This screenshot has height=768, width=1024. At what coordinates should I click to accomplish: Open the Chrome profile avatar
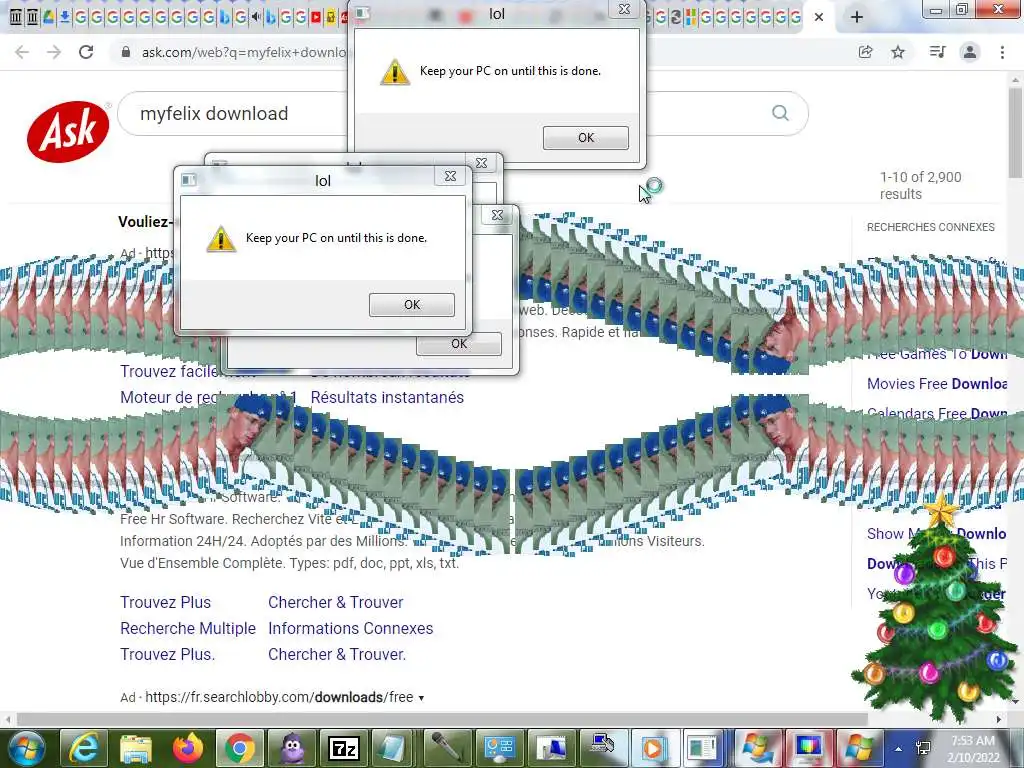[970, 52]
